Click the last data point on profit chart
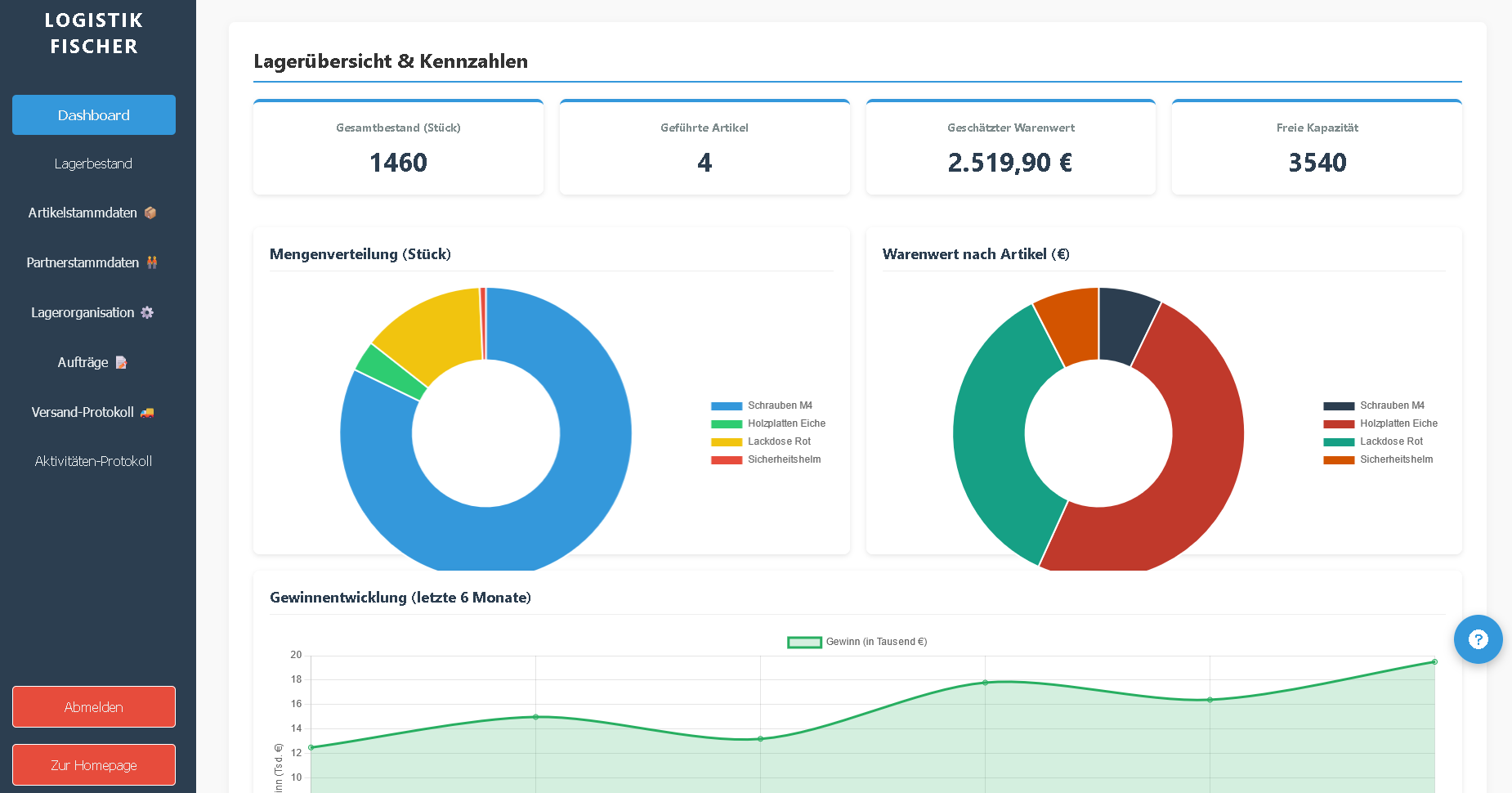The height and width of the screenshot is (793, 1512). coord(1434,662)
